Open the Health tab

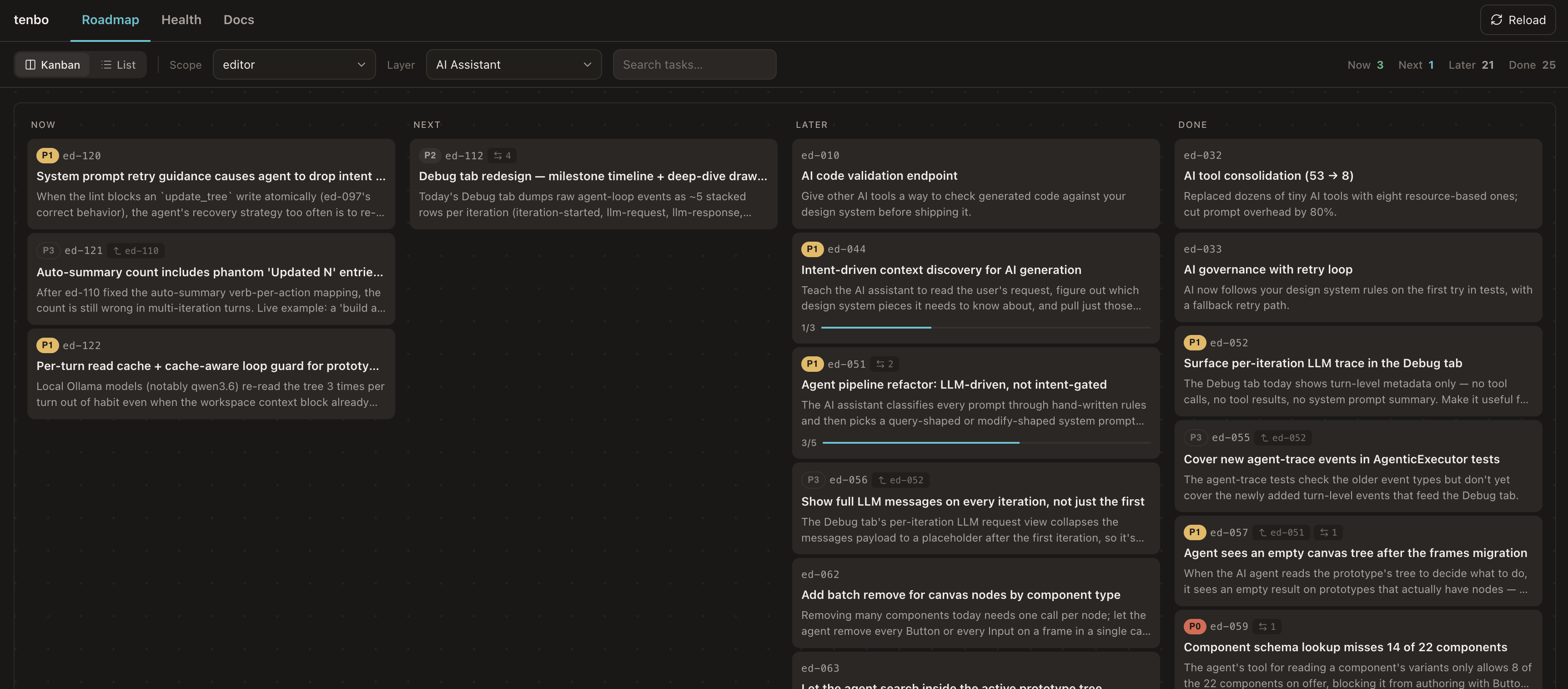[x=181, y=20]
